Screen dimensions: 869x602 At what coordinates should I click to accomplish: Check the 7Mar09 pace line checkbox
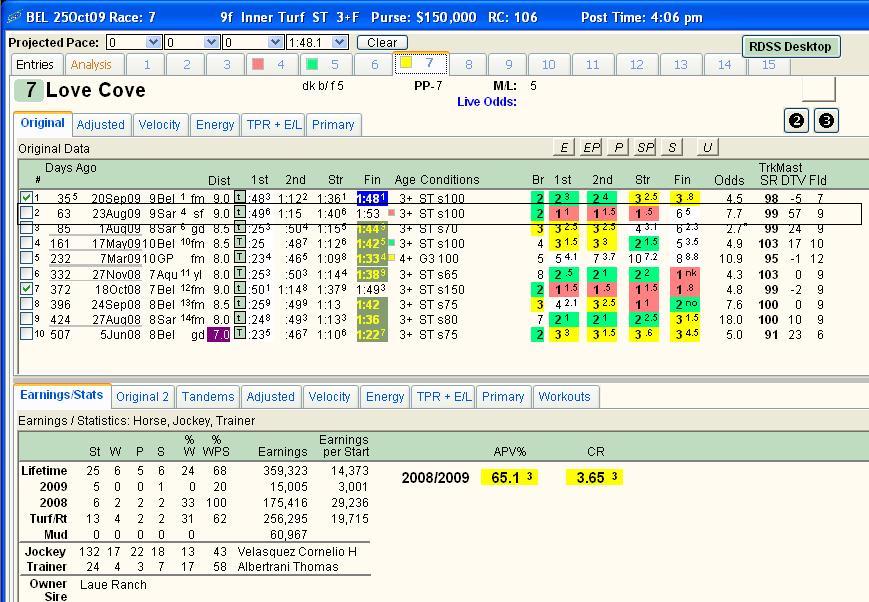pos(26,258)
